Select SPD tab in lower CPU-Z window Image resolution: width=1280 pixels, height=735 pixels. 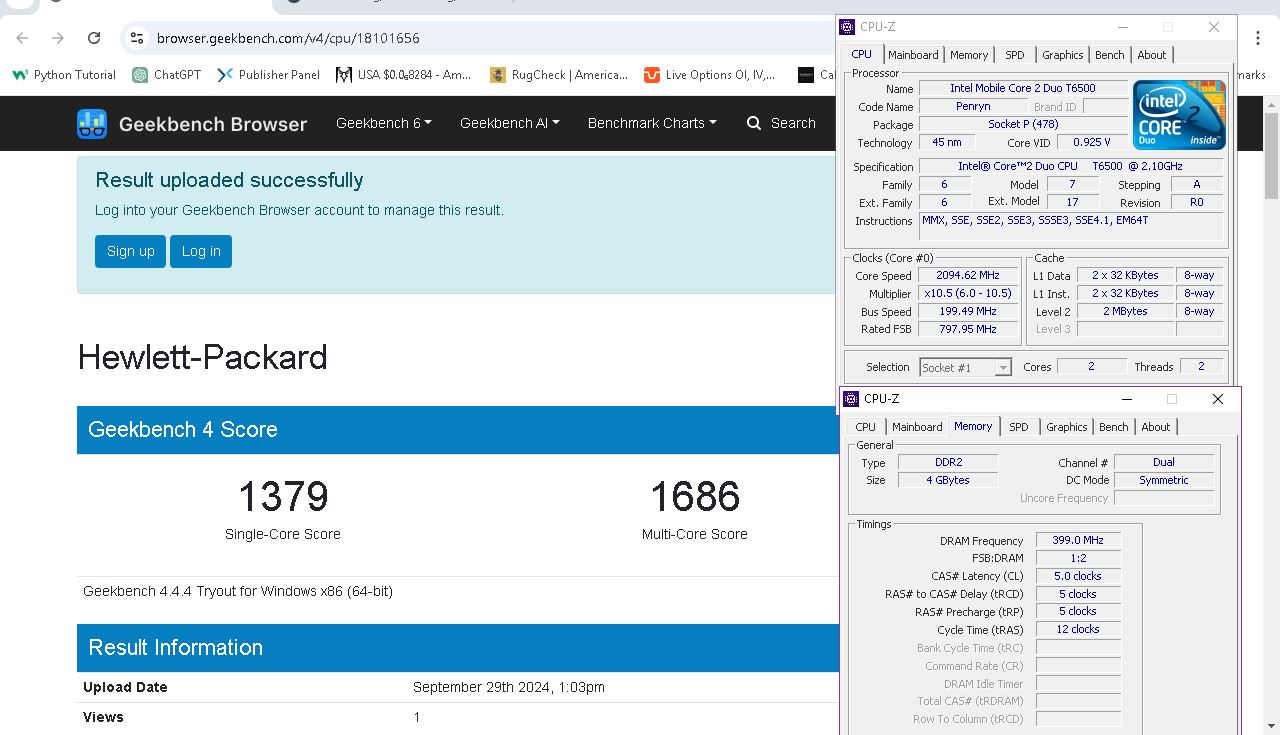click(x=1019, y=427)
